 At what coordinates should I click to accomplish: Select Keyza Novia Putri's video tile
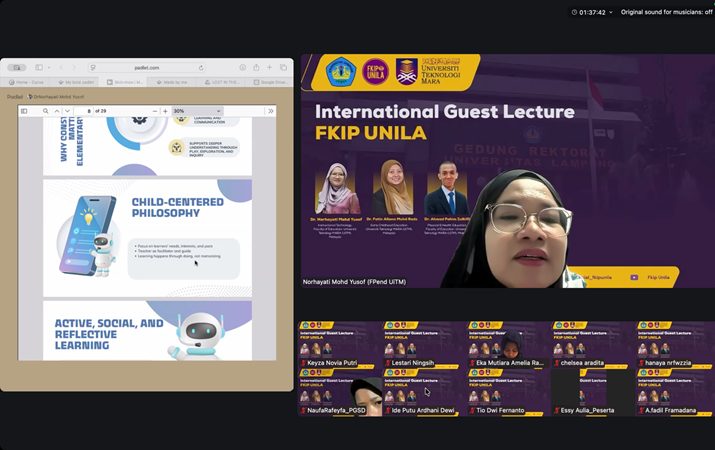(x=339, y=345)
